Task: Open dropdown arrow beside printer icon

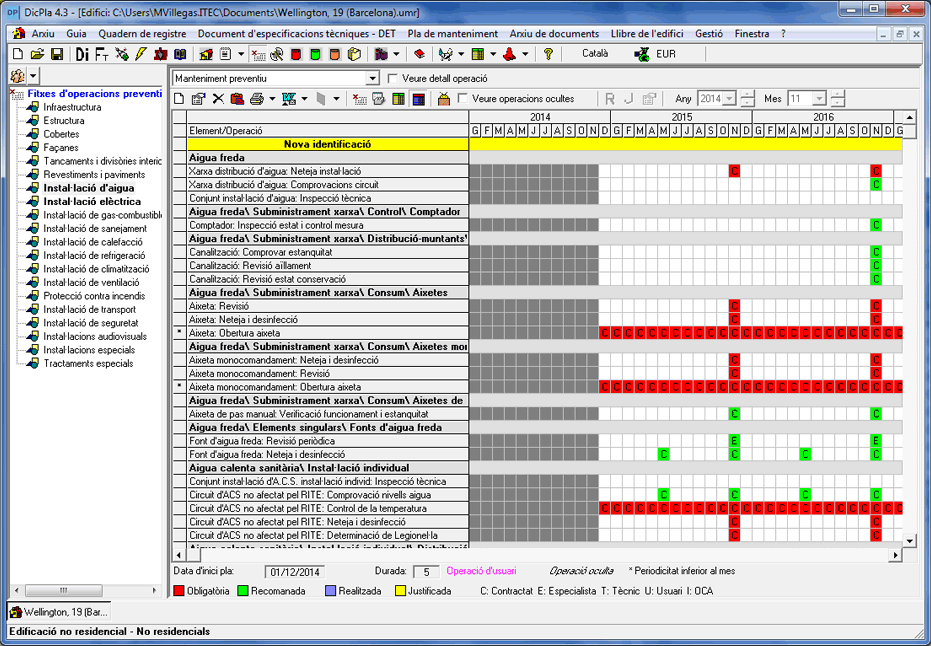Action: [x=271, y=99]
